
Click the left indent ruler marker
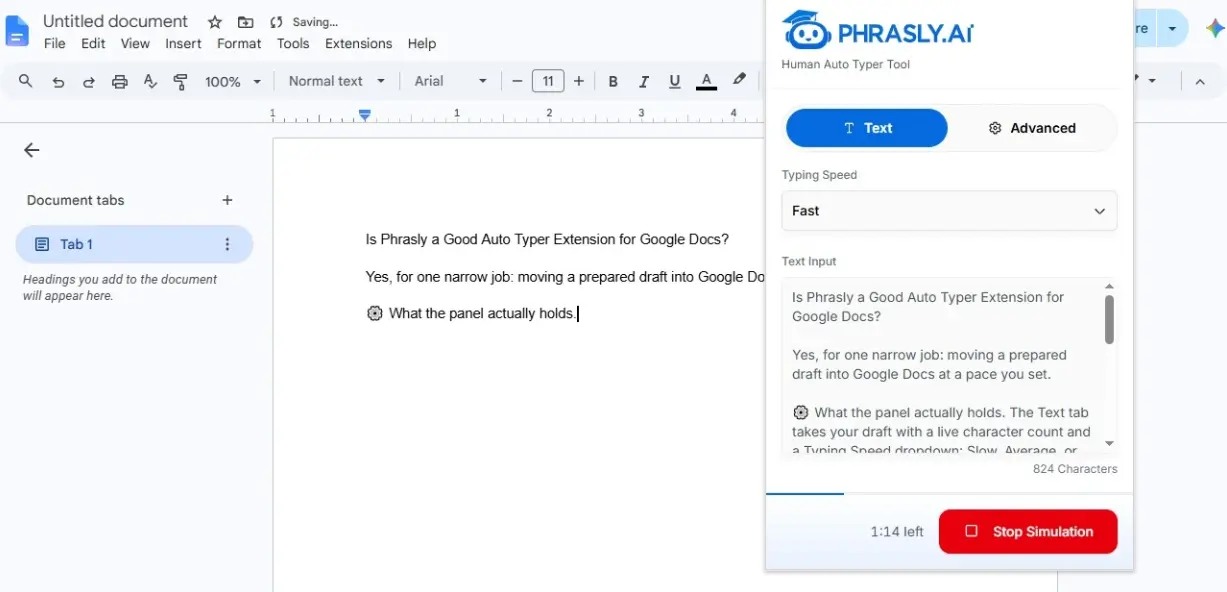coord(365,115)
